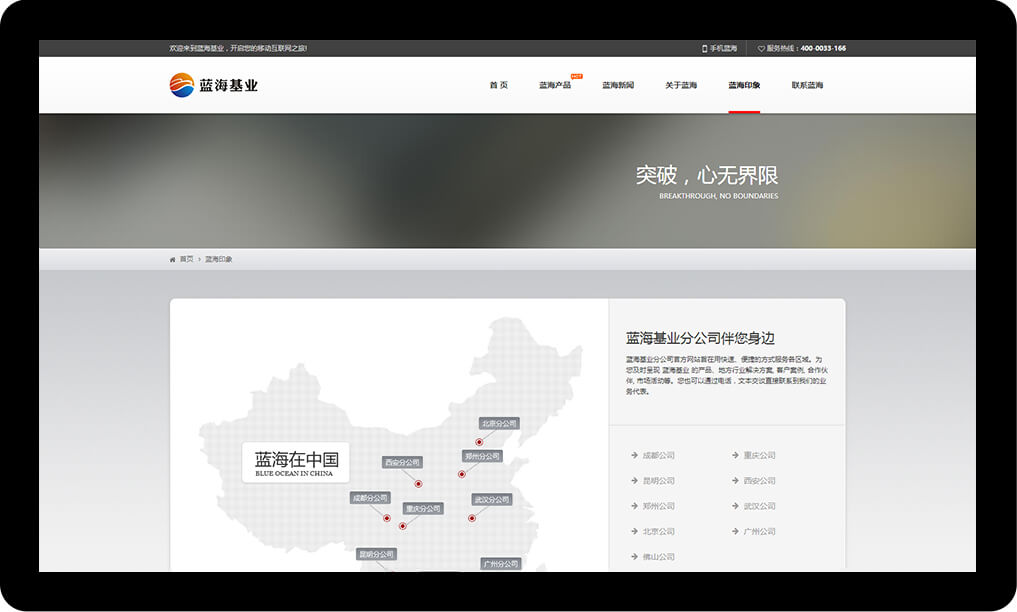Click the red map dot for 武汉分公司
Screen dimensions: 1017x612
472,518
